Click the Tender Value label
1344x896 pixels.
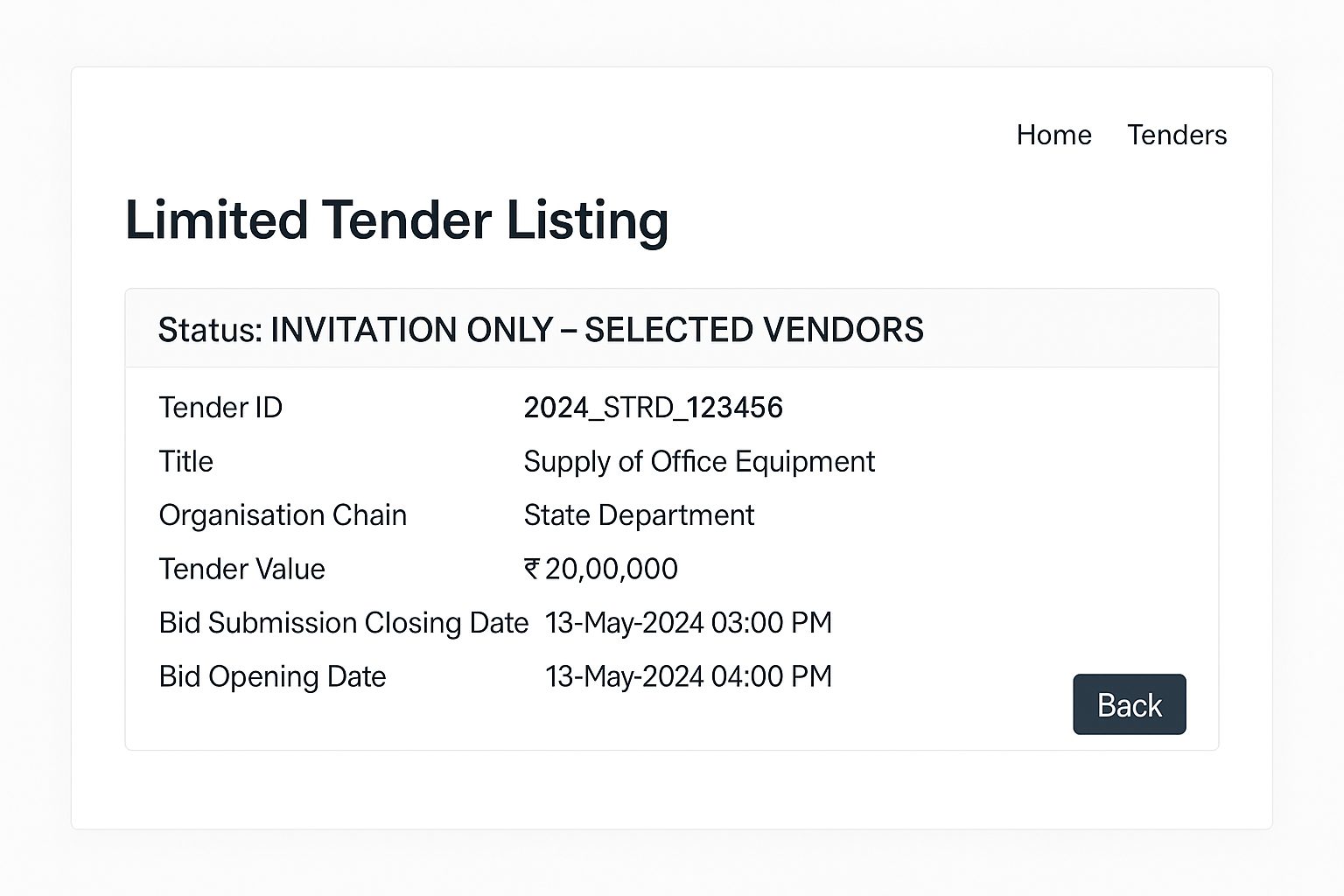(x=241, y=569)
